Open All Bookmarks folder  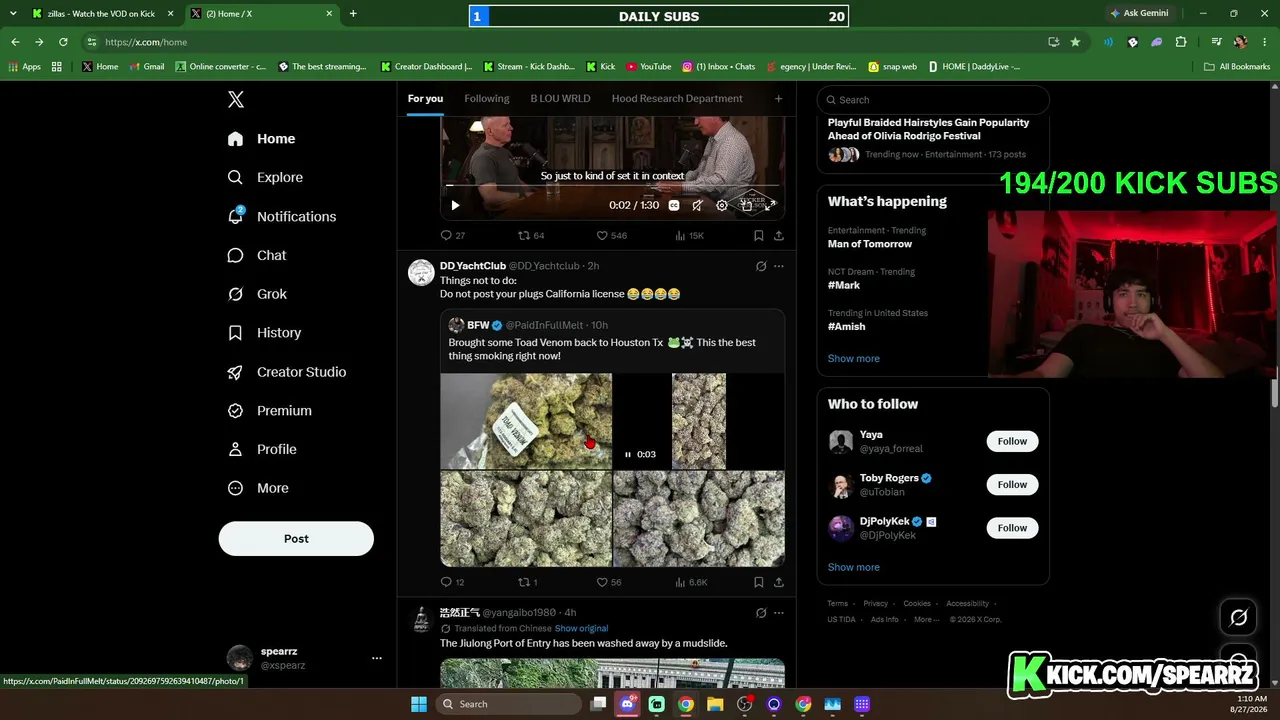(x=1237, y=66)
